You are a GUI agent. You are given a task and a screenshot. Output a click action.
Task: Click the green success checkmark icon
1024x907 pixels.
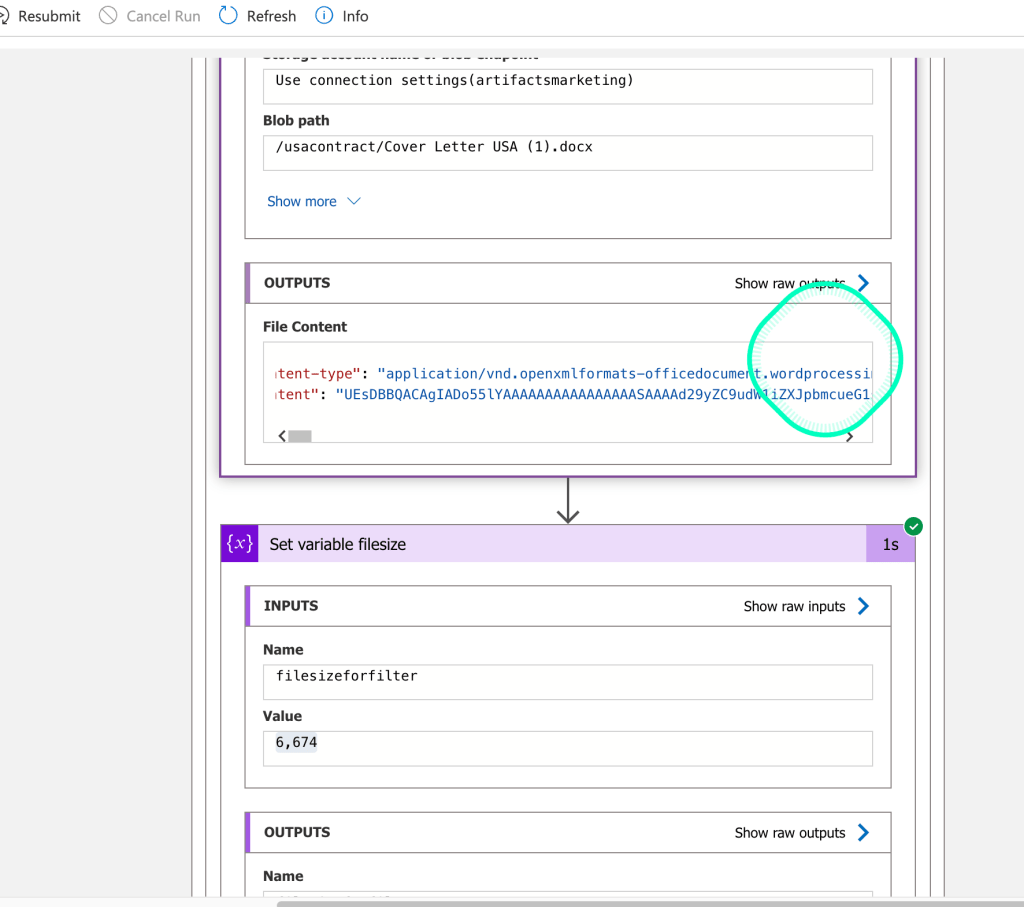(x=914, y=526)
